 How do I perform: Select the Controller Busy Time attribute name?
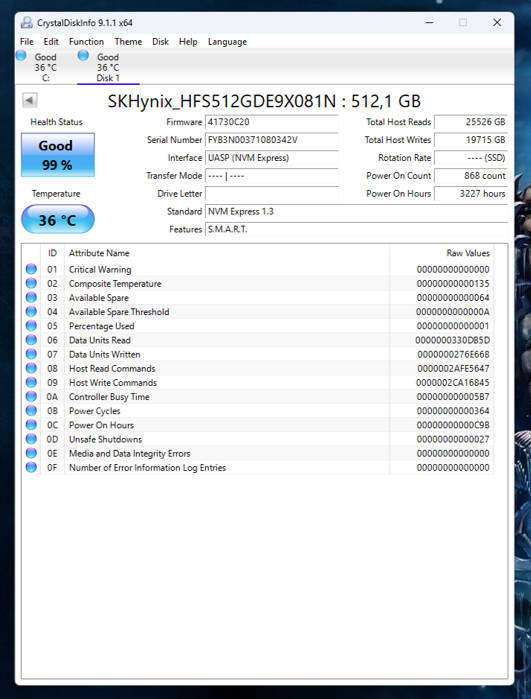[109, 397]
